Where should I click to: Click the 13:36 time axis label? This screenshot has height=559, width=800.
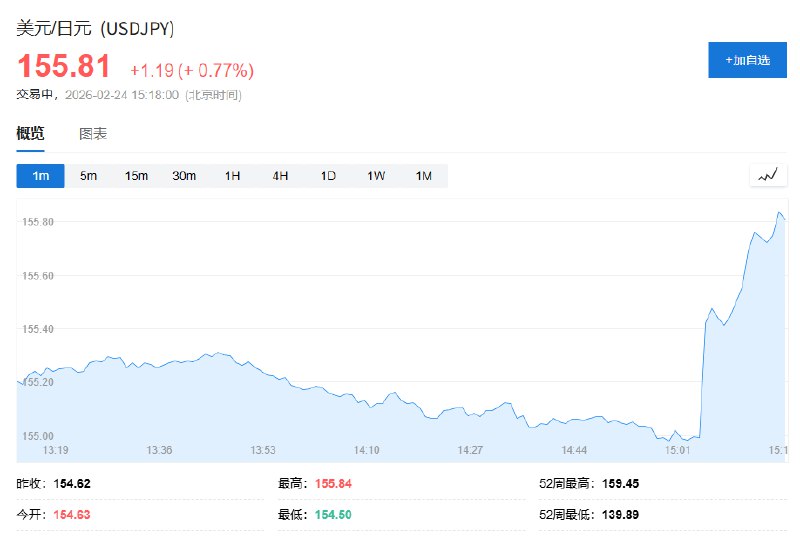pos(159,450)
